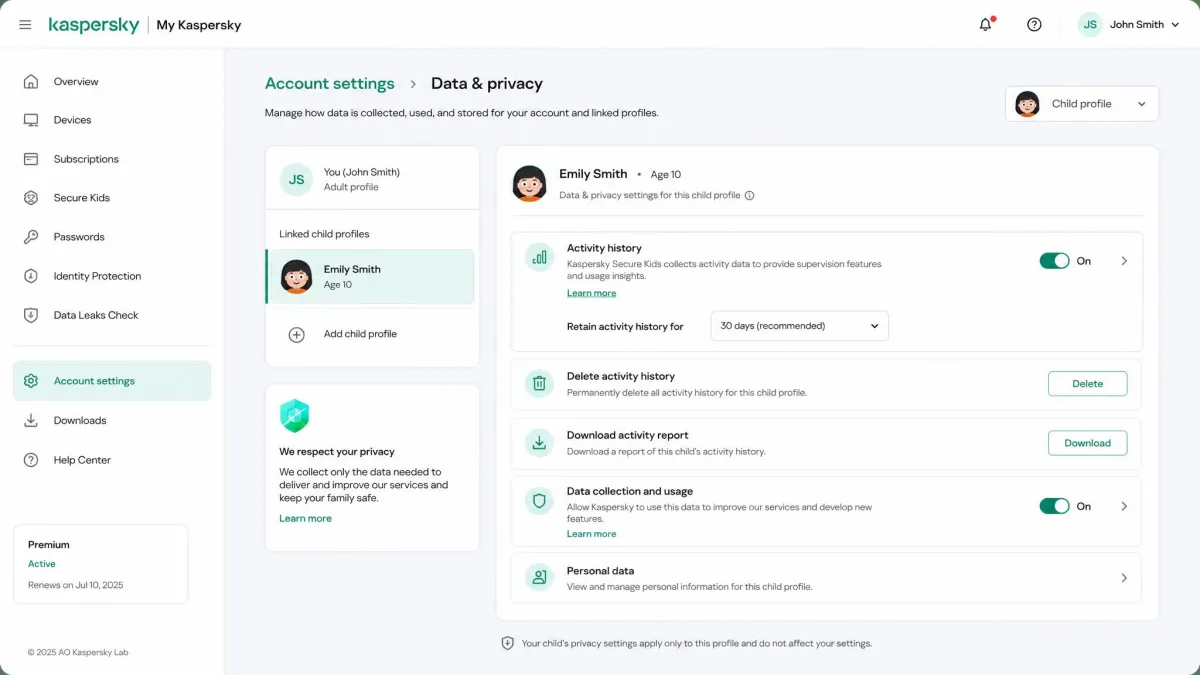Viewport: 1200px width, 675px height.
Task: Disable the Data collection and usage toggle
Action: tap(1054, 506)
